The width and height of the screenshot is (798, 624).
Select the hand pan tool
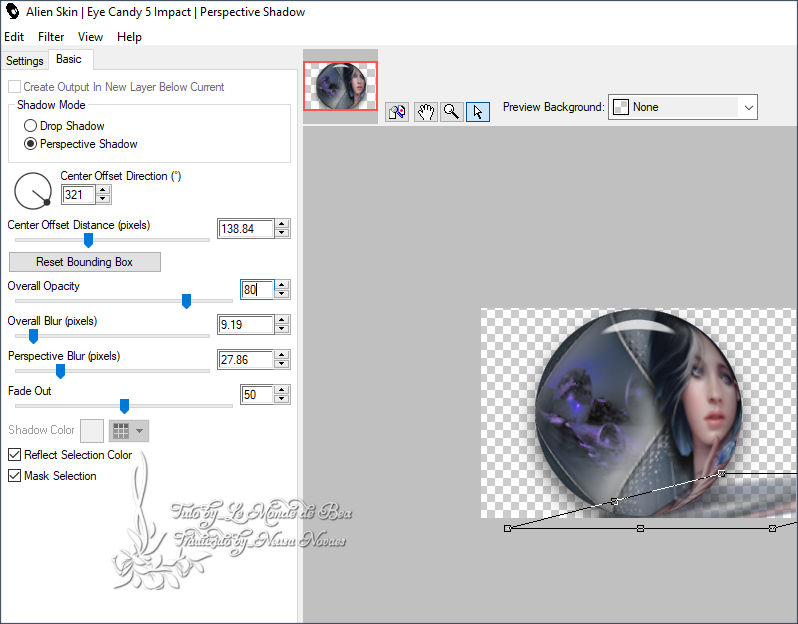[x=425, y=111]
